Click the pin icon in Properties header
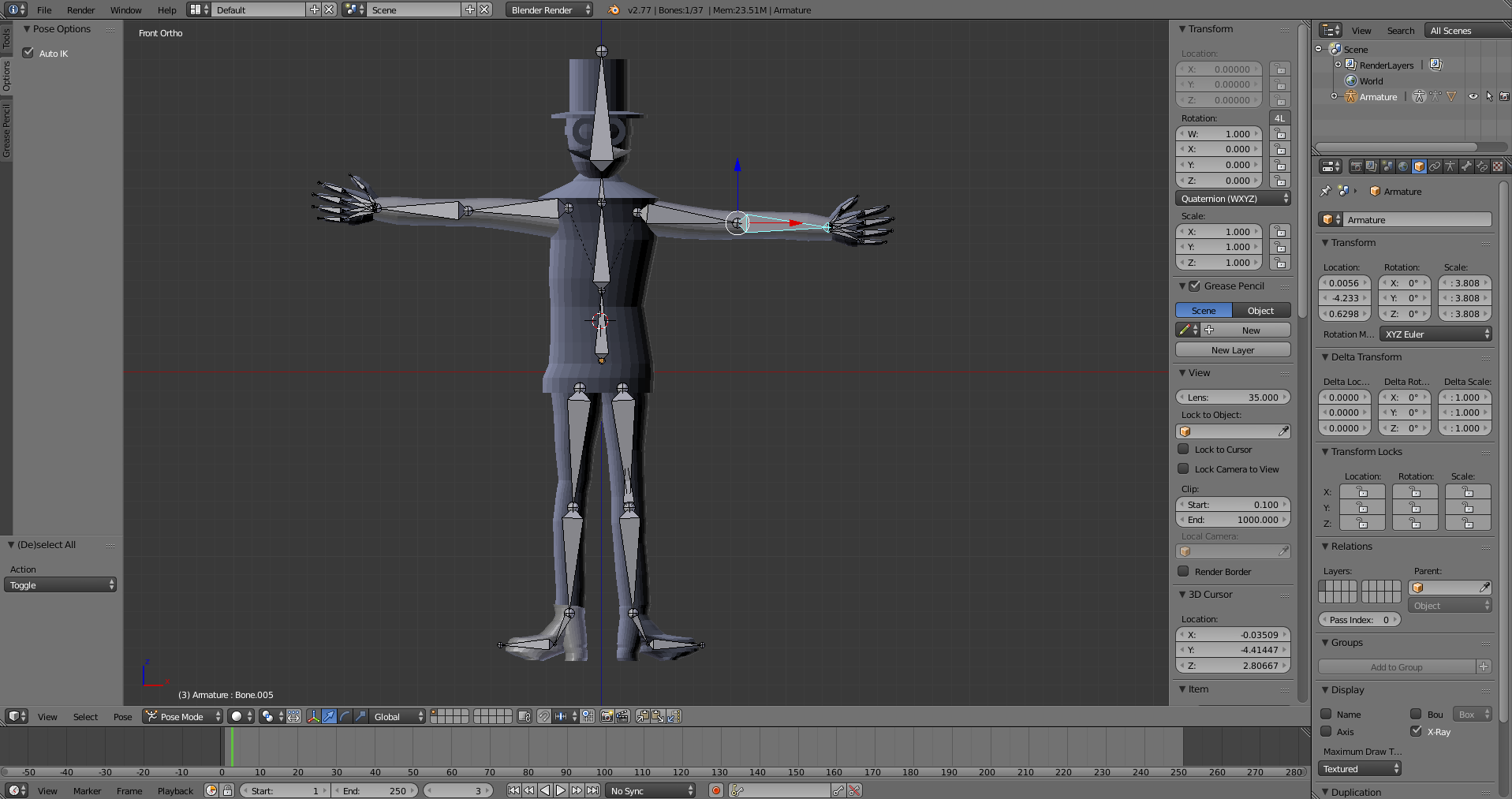 1326,191
